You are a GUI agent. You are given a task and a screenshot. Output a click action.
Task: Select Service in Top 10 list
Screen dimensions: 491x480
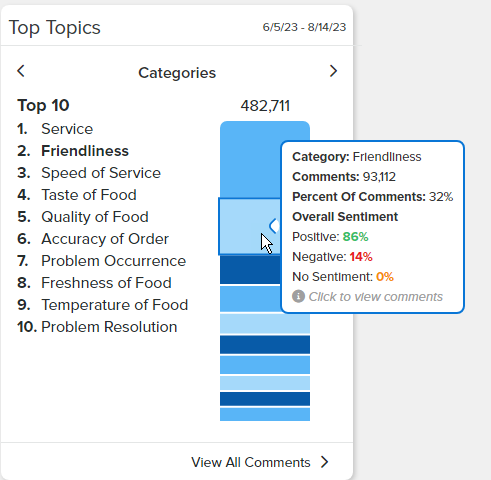coord(67,129)
